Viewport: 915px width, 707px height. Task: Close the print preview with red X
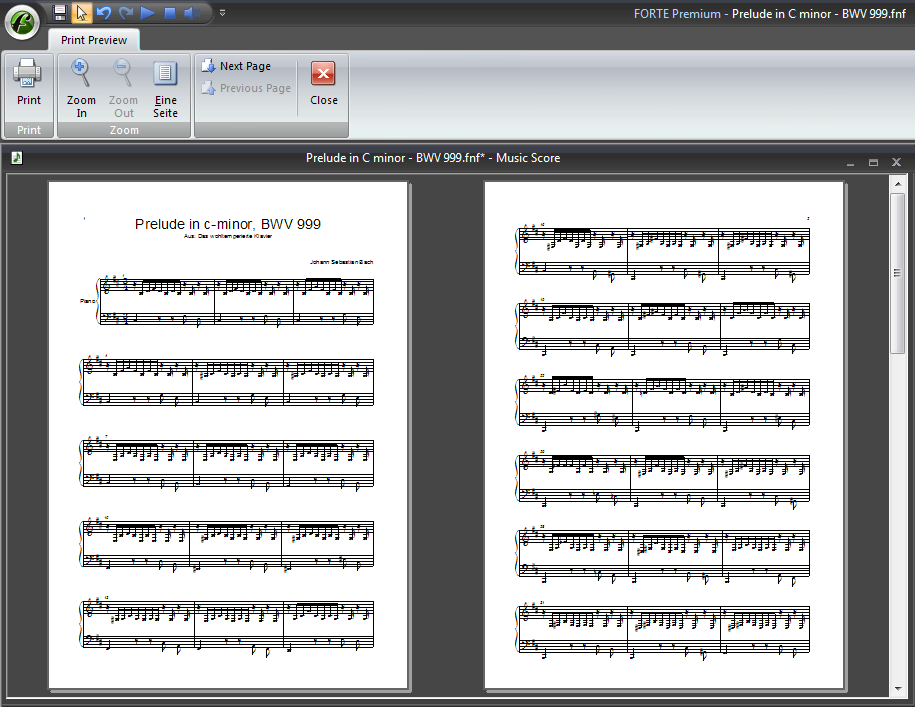[323, 83]
